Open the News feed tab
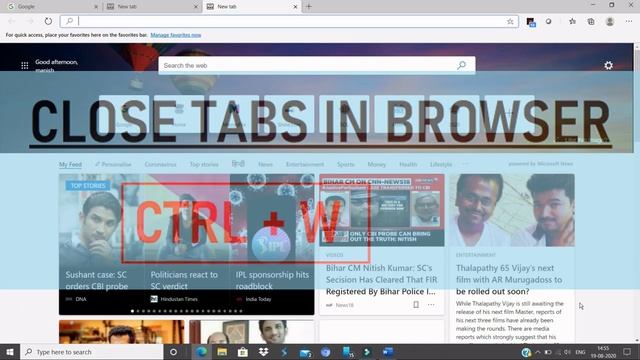The image size is (640, 360). pos(265,164)
